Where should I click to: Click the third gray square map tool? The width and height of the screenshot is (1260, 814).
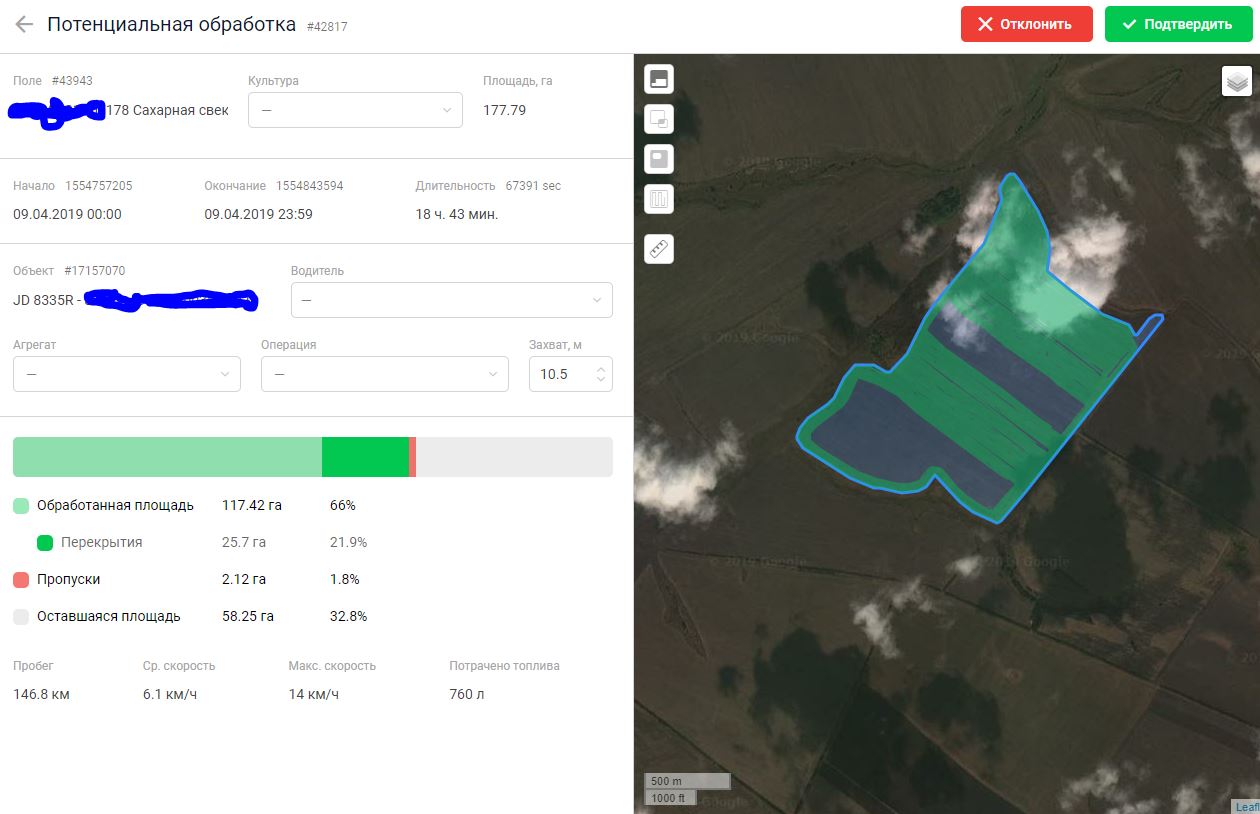tap(659, 159)
